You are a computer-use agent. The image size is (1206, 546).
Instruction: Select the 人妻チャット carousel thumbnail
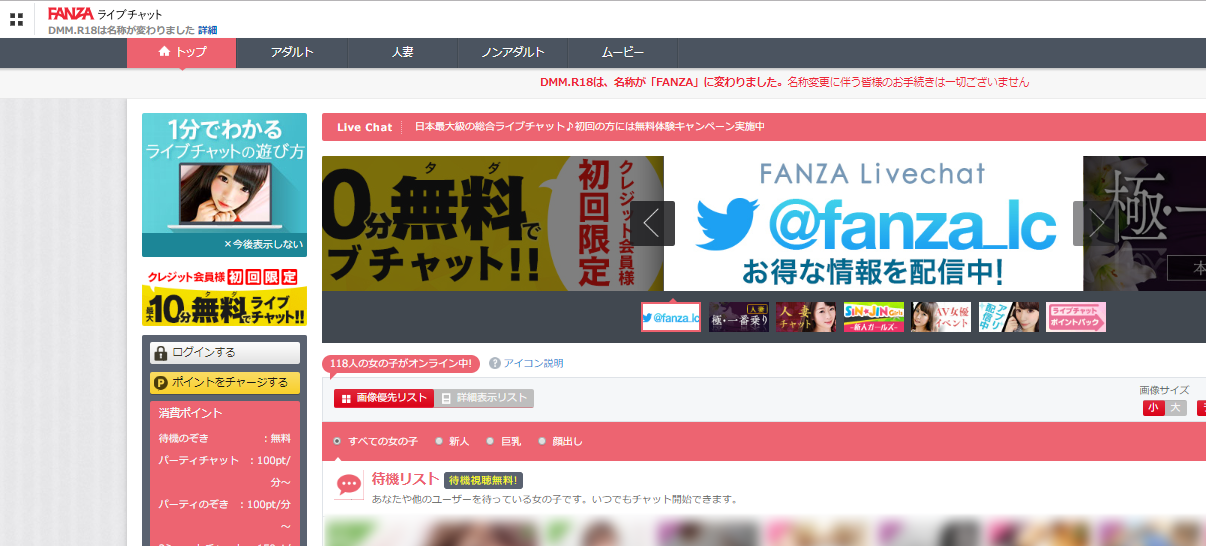point(806,317)
